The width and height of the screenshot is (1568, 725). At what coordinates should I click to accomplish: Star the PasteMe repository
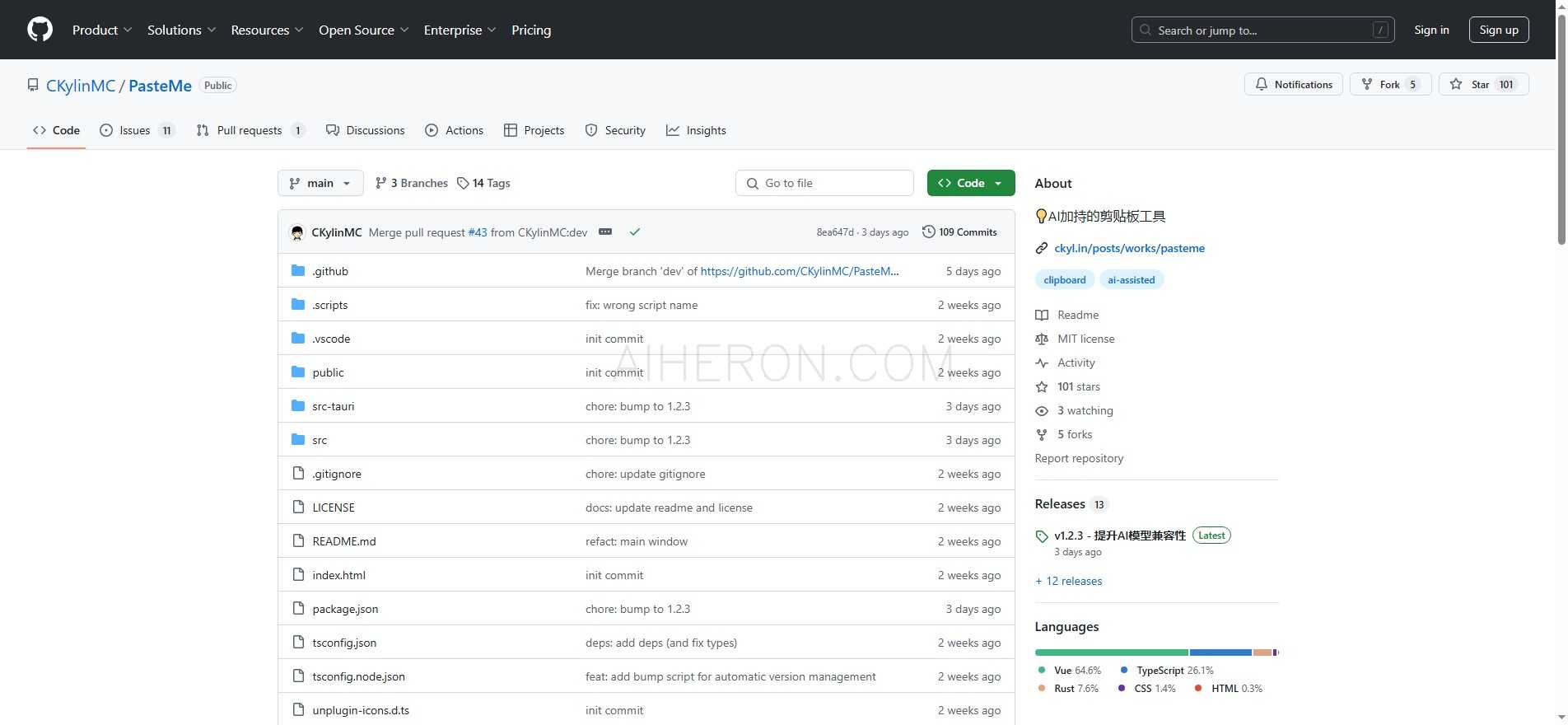[x=1471, y=84]
